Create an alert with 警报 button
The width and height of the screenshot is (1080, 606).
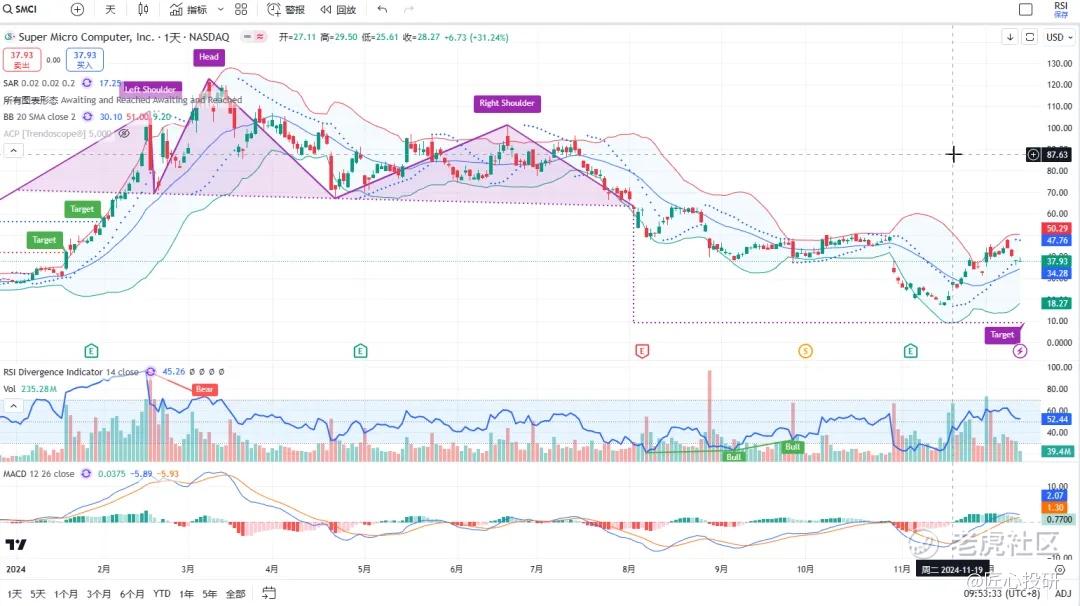pos(286,10)
